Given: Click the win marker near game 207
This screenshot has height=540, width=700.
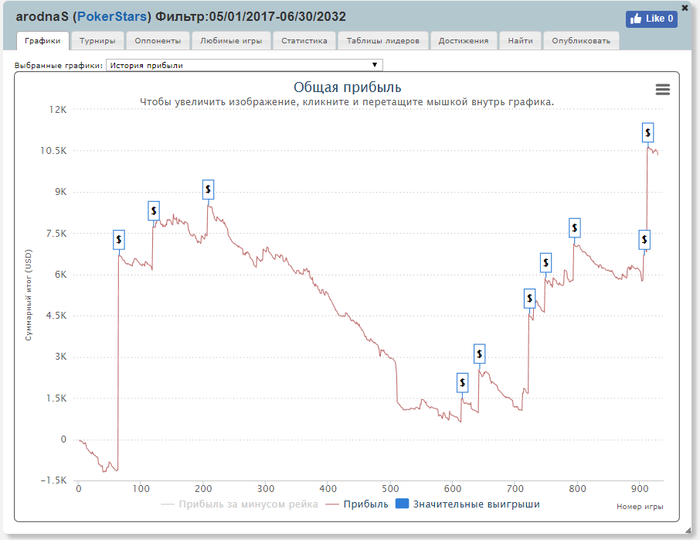Looking at the screenshot, I should [x=208, y=190].
